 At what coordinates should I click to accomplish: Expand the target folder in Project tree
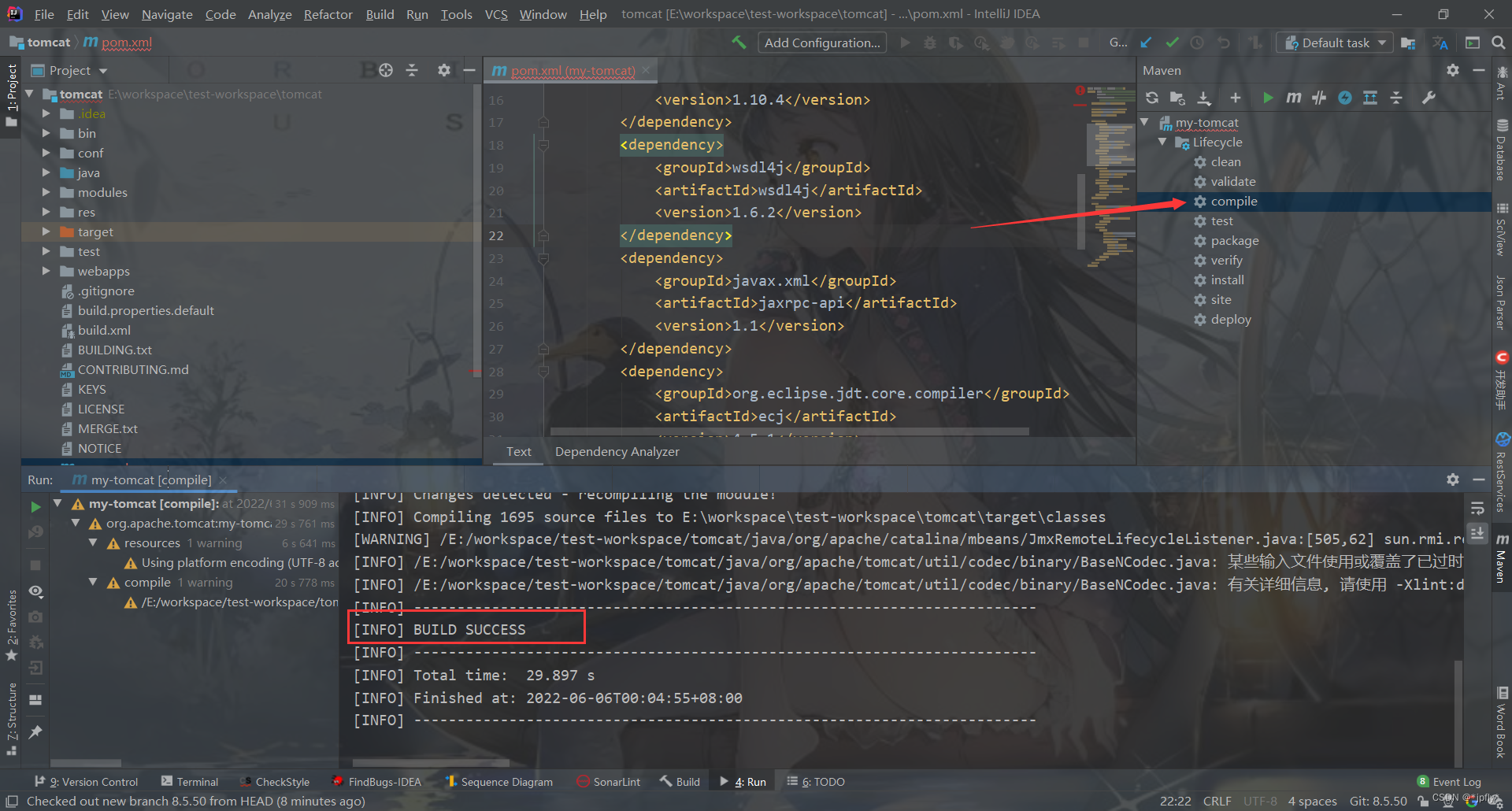coord(46,231)
